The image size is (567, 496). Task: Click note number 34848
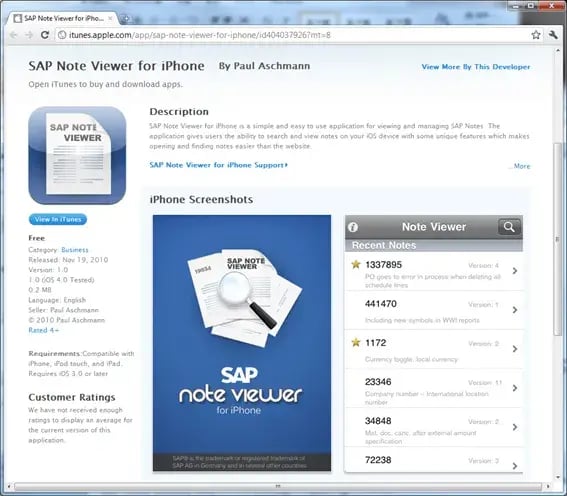pos(378,421)
